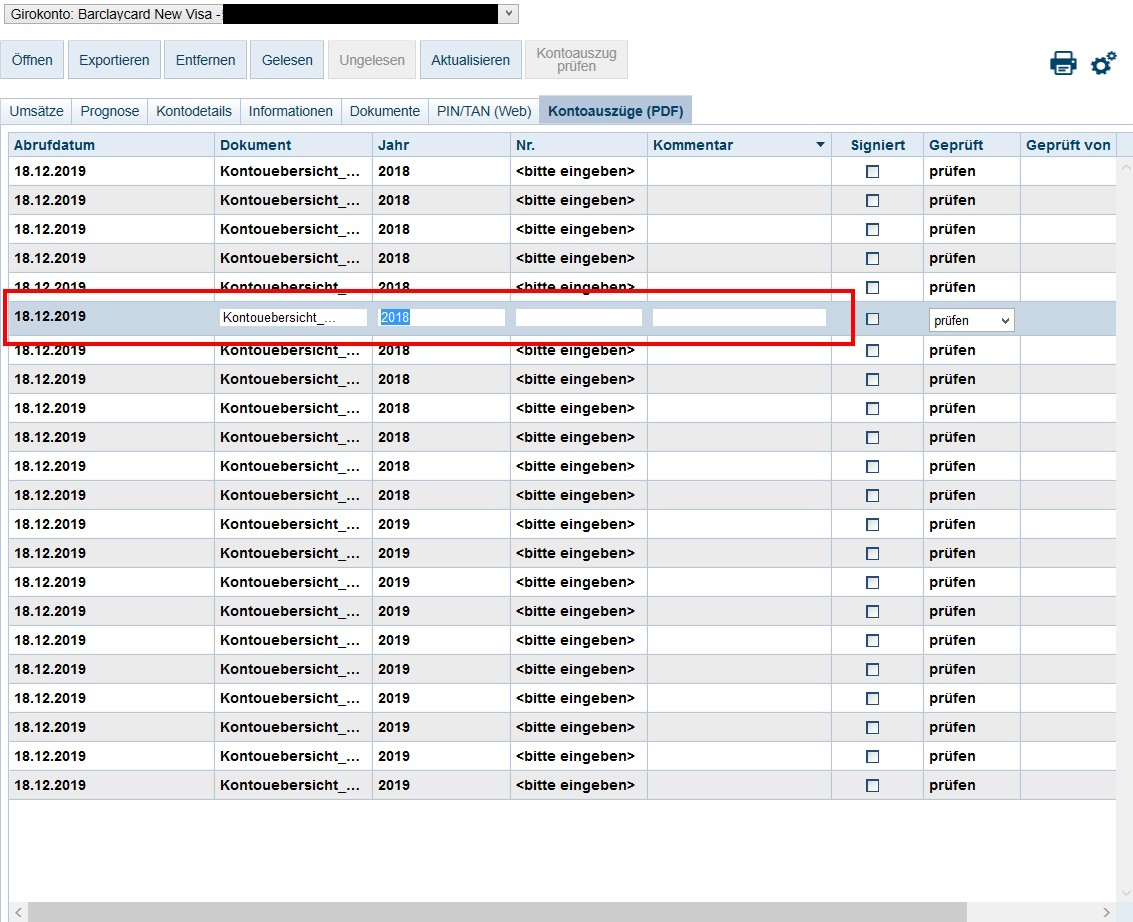Tick the Signiert checkbox in first row
This screenshot has height=922, width=1133.
coord(872,172)
